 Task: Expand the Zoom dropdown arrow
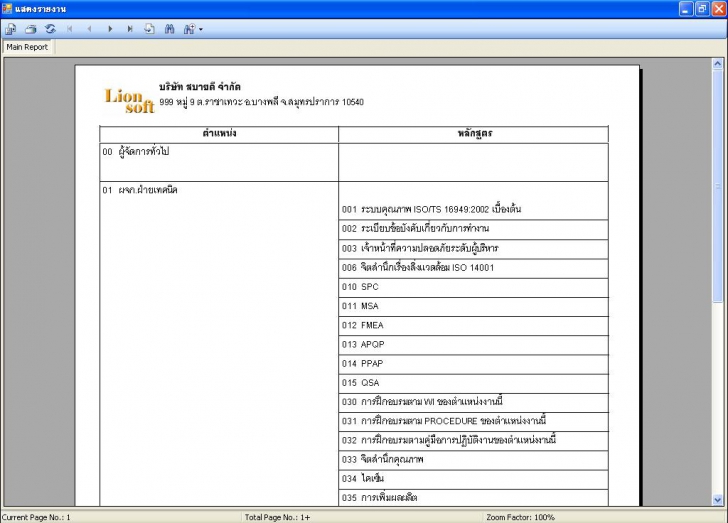[201, 29]
